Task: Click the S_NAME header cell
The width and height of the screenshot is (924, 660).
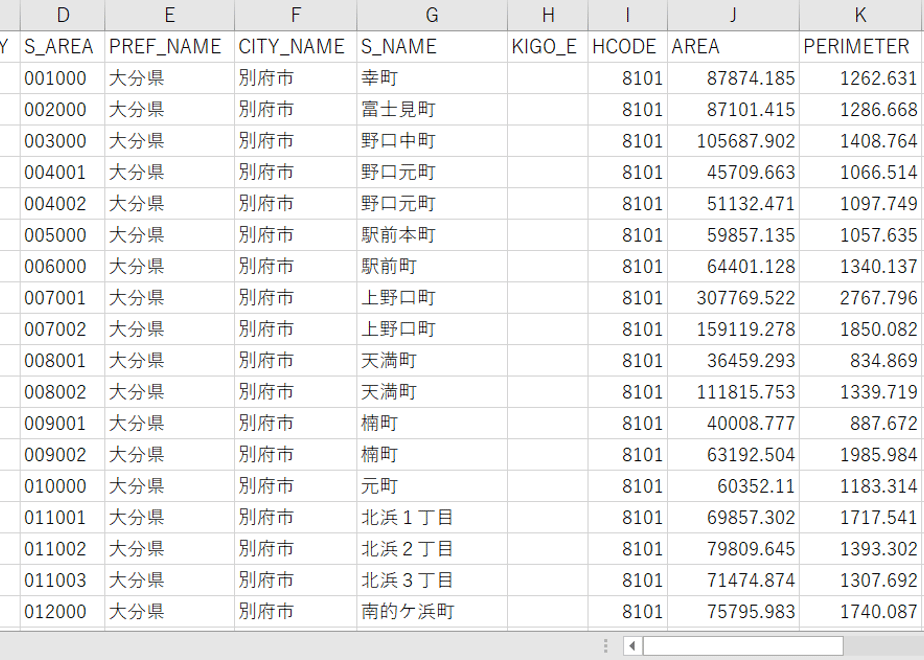Action: 432,47
